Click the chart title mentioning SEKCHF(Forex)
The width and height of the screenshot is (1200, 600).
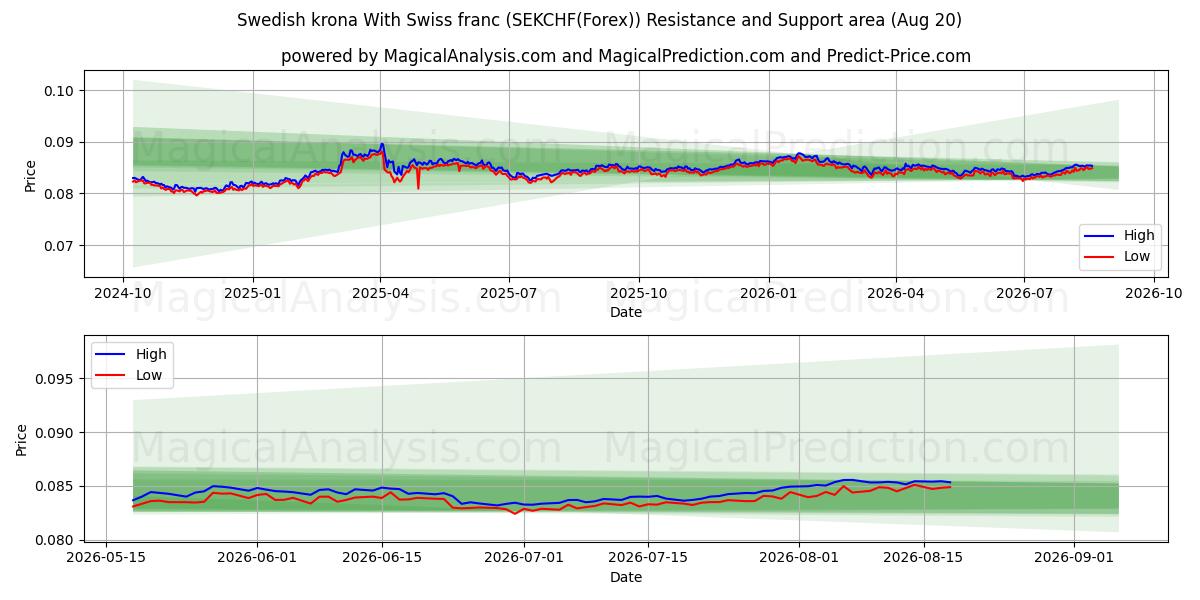[599, 20]
